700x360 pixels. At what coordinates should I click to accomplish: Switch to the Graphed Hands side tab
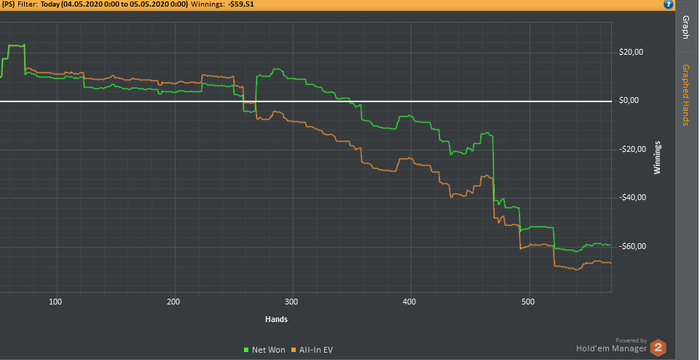687,95
